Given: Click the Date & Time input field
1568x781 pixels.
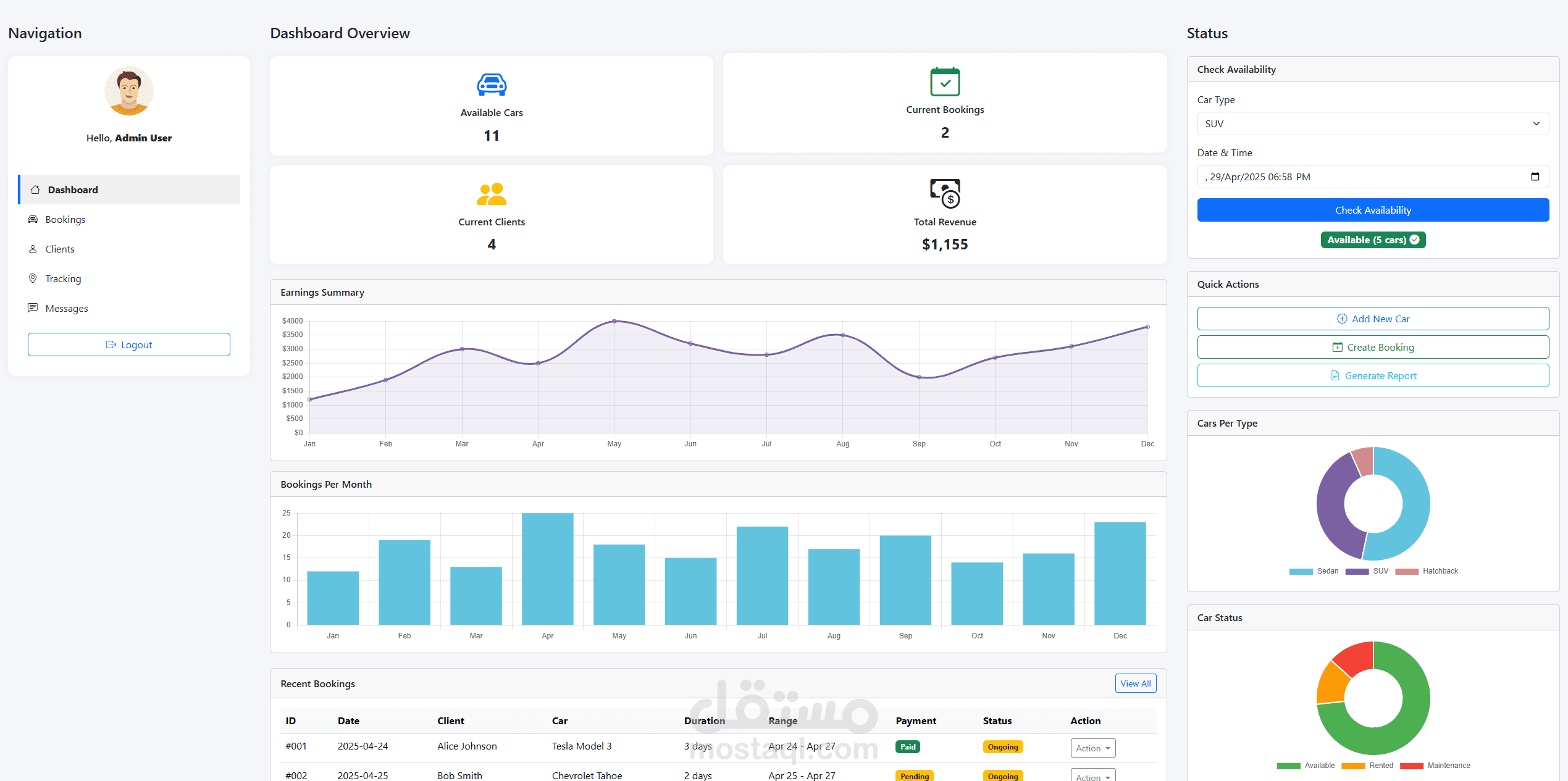Looking at the screenshot, I should [x=1359, y=177].
